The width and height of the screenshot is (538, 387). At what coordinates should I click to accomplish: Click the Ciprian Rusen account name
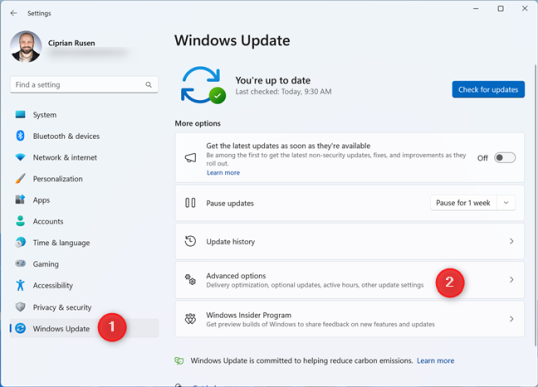71,43
